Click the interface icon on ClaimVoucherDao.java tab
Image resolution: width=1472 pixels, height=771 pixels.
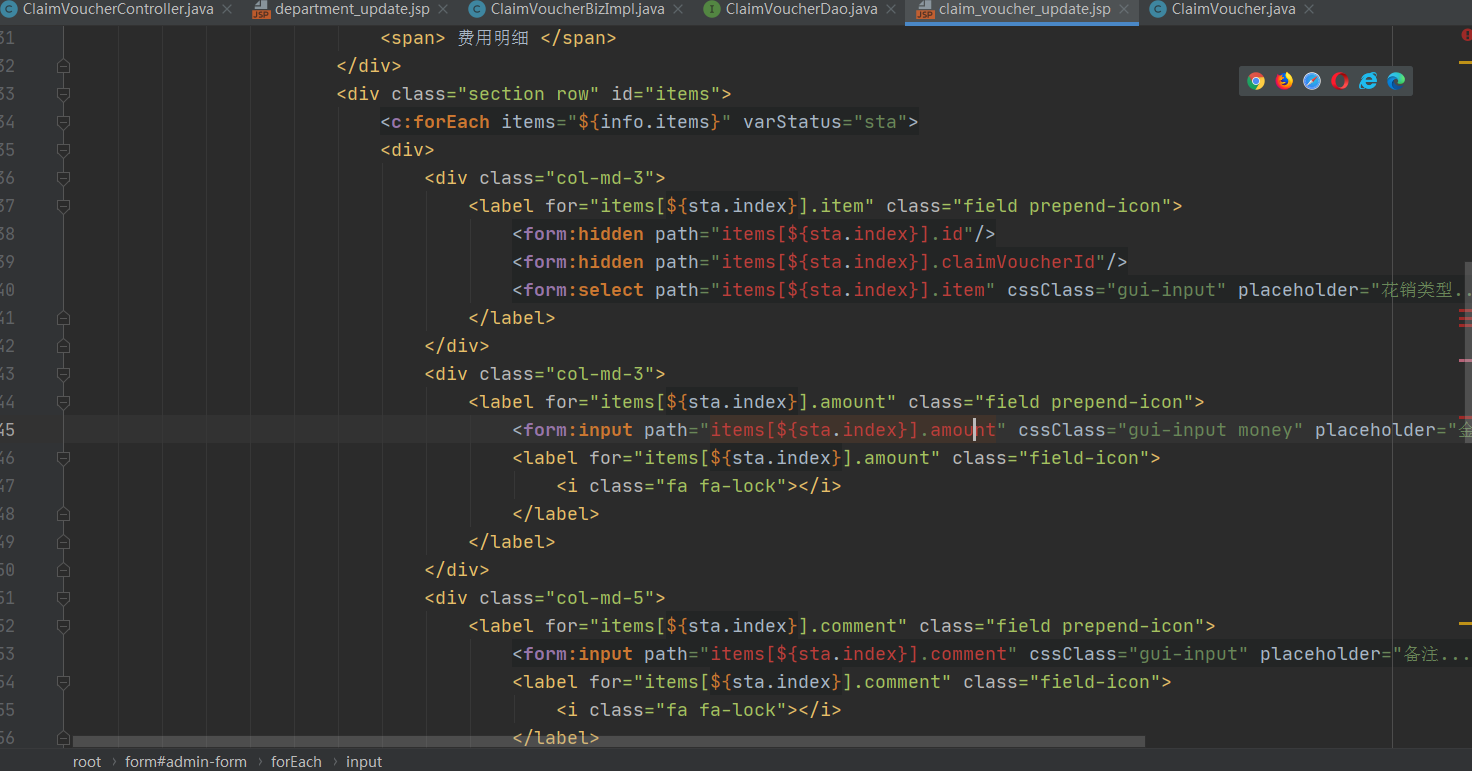point(712,9)
